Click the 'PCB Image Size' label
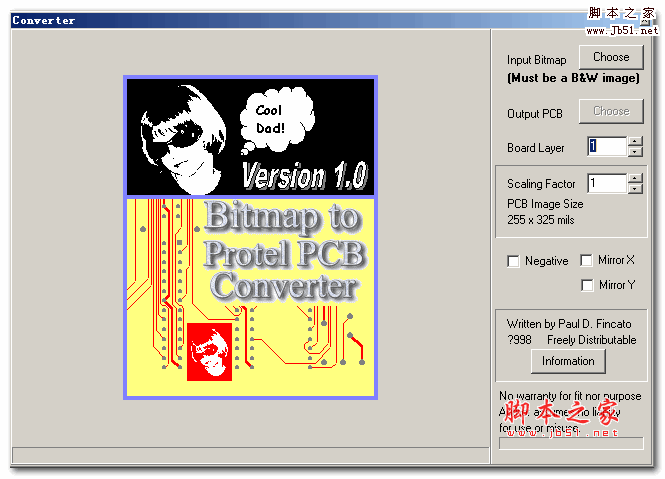Image resolution: width=665 pixels, height=479 pixels. pyautogui.click(x=545, y=204)
